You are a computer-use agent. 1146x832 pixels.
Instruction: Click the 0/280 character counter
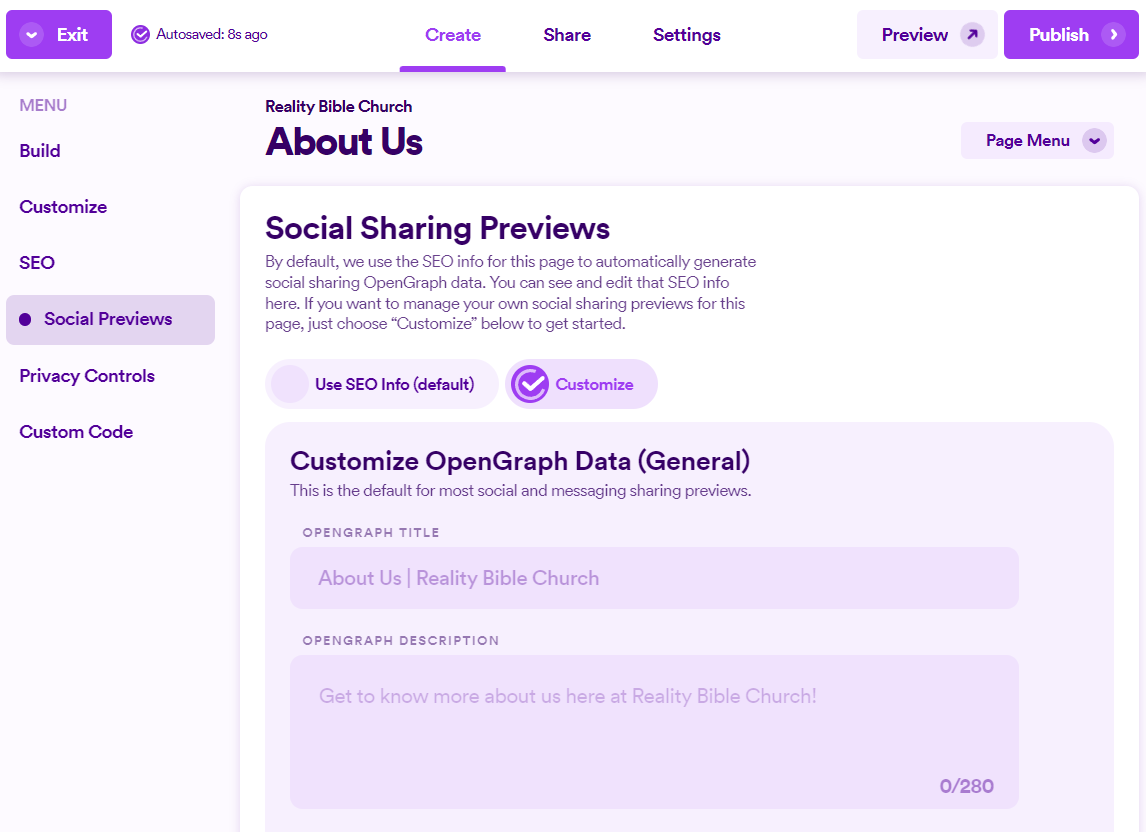click(966, 786)
